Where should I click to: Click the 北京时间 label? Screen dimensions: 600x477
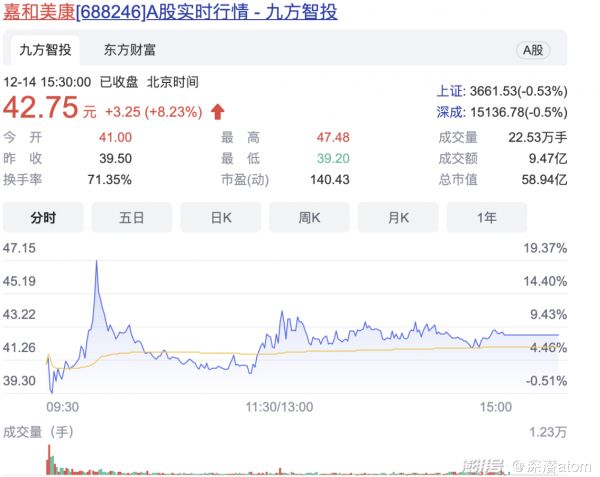click(173, 82)
